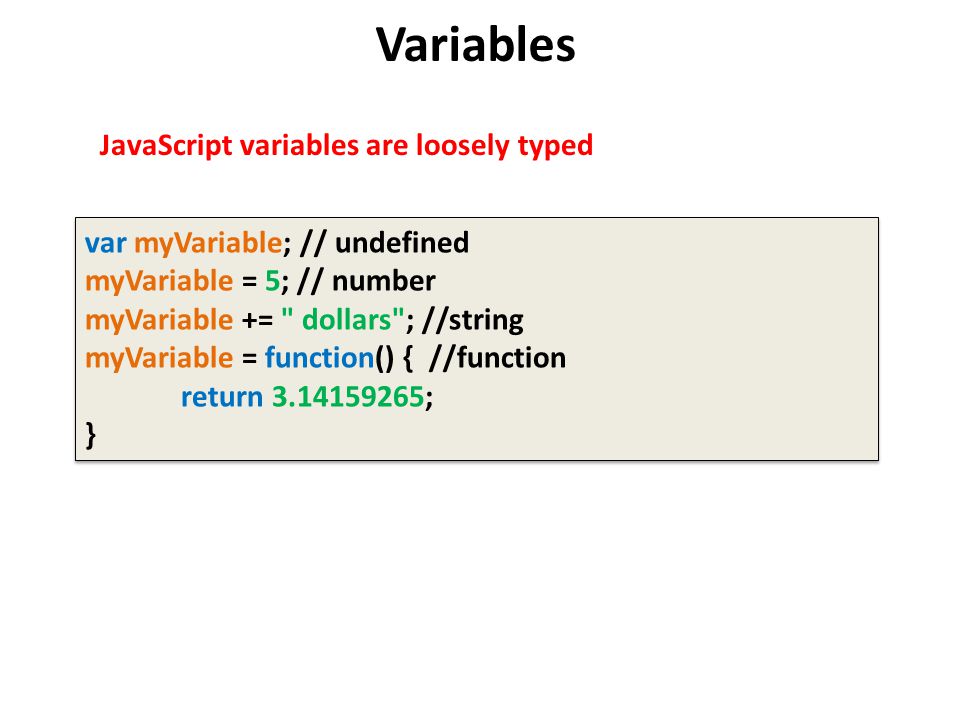The image size is (960, 720).
Task: Click the green 3.14159265 value
Action: click(348, 397)
